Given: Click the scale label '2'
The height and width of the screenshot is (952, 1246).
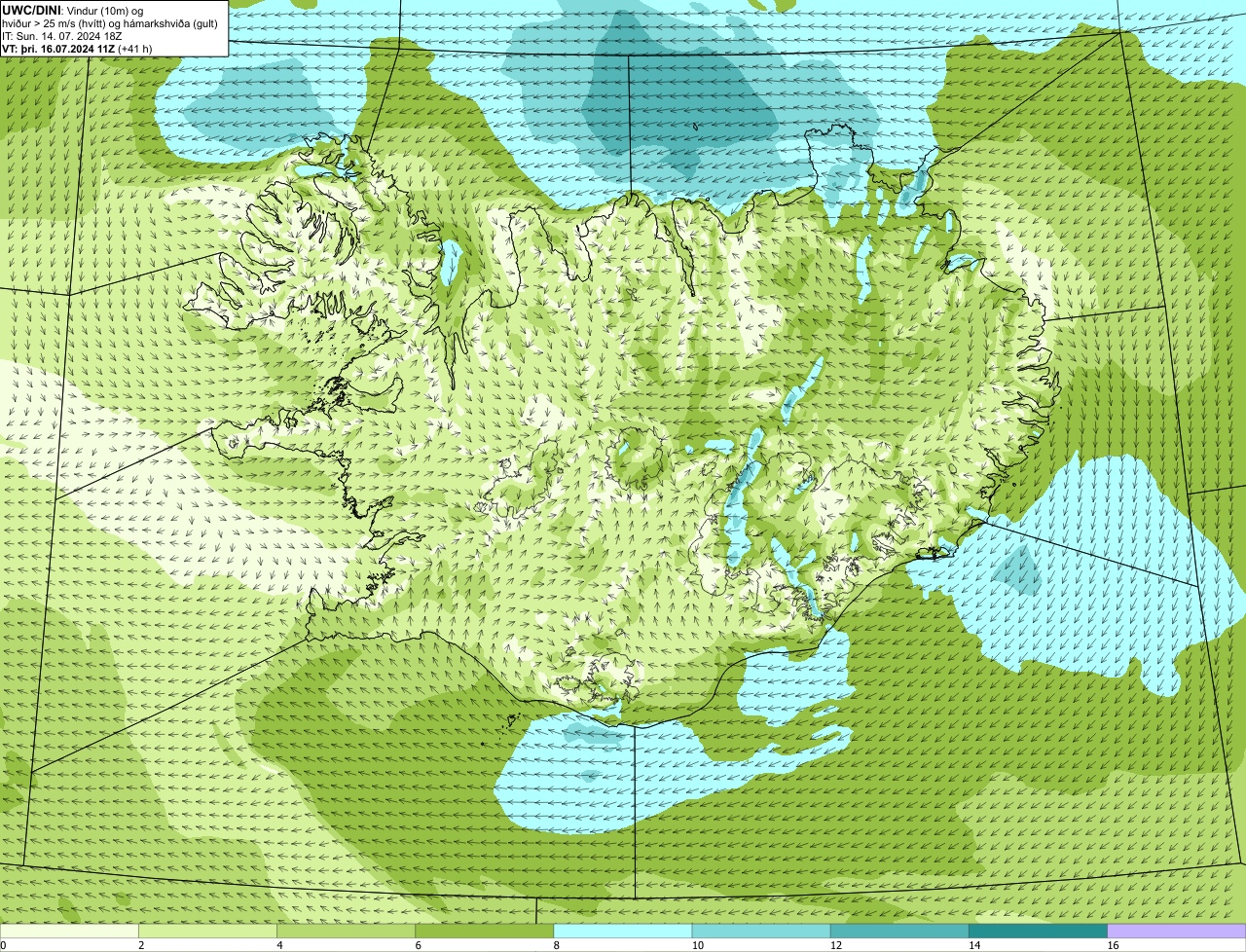Looking at the screenshot, I should (x=141, y=945).
